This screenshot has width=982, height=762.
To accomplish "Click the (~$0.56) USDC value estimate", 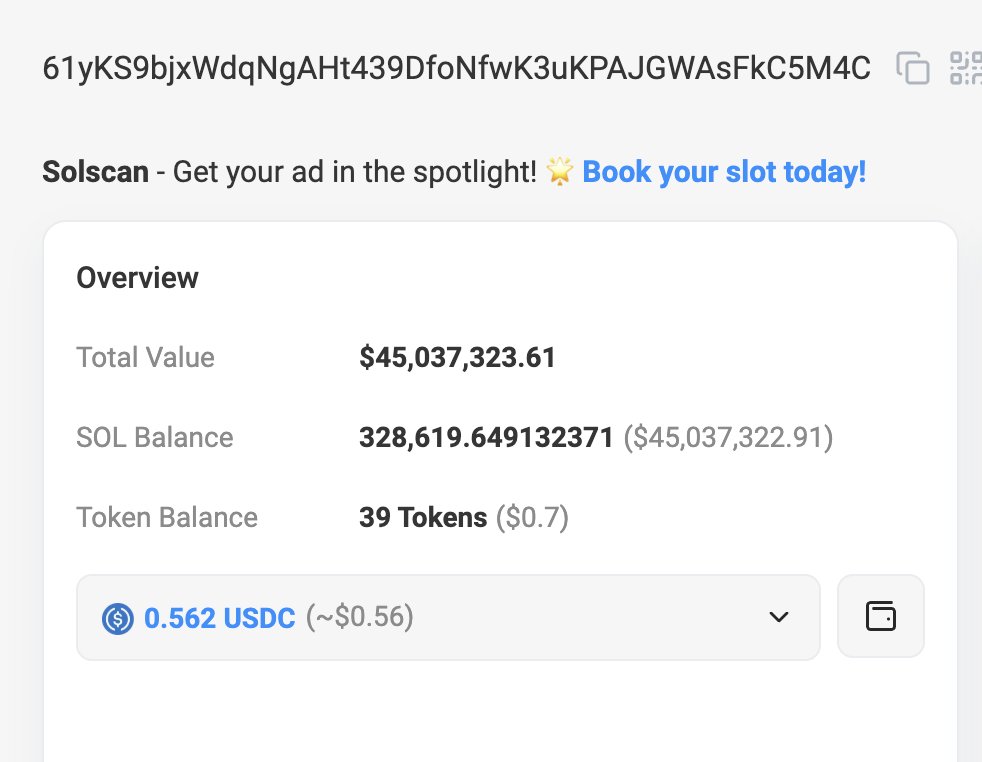I will [x=359, y=618].
